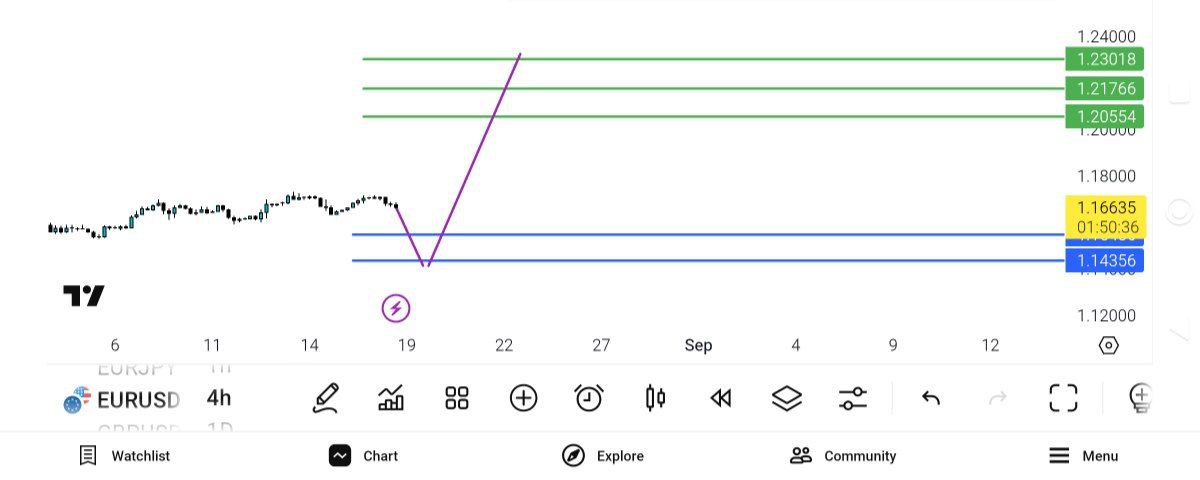Enter fullscreen chart mode
This screenshot has width=1200, height=480.
click(x=1063, y=398)
